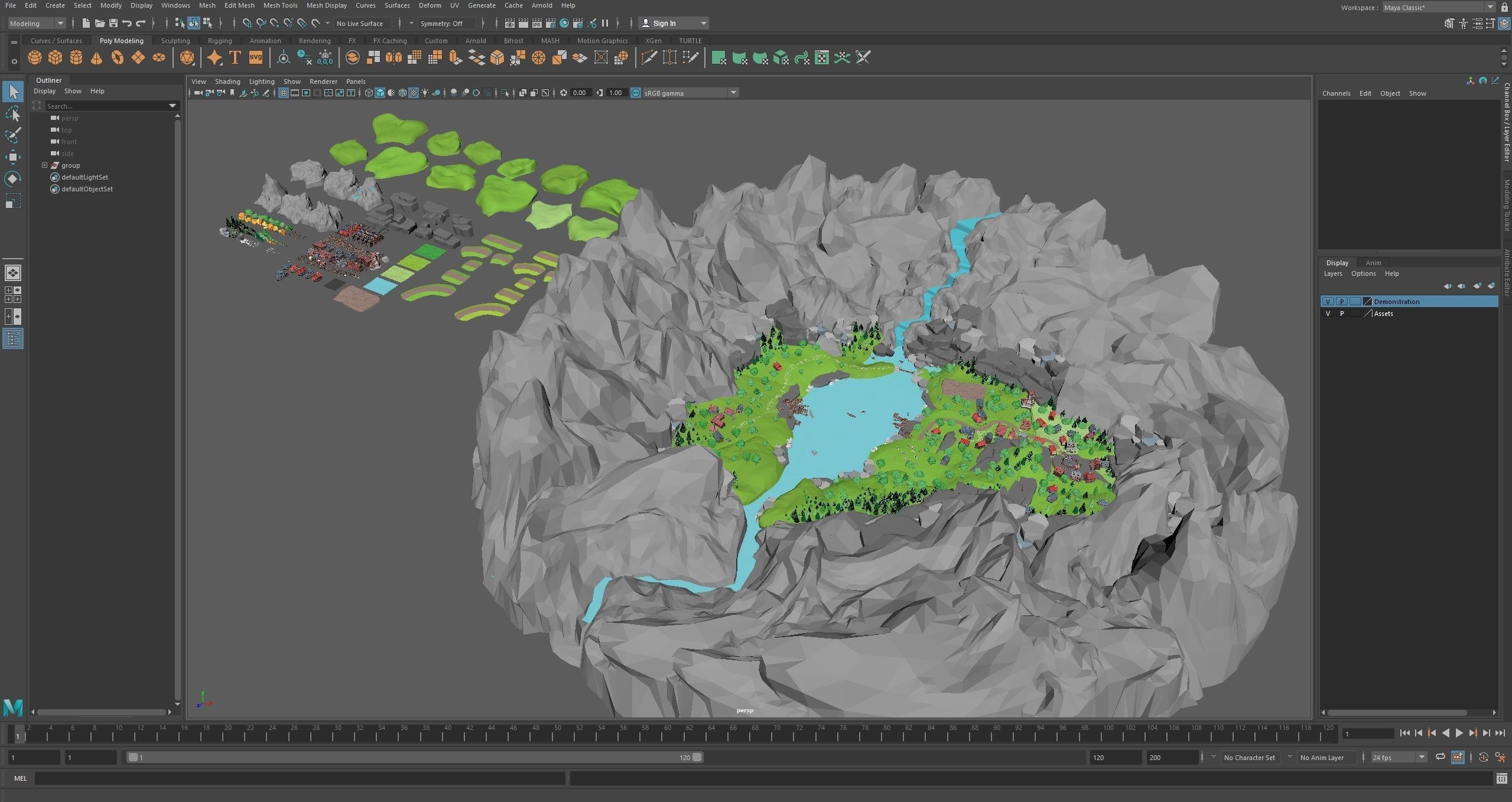Click the Save scene icon
This screenshot has height=802, width=1512.
click(x=113, y=23)
